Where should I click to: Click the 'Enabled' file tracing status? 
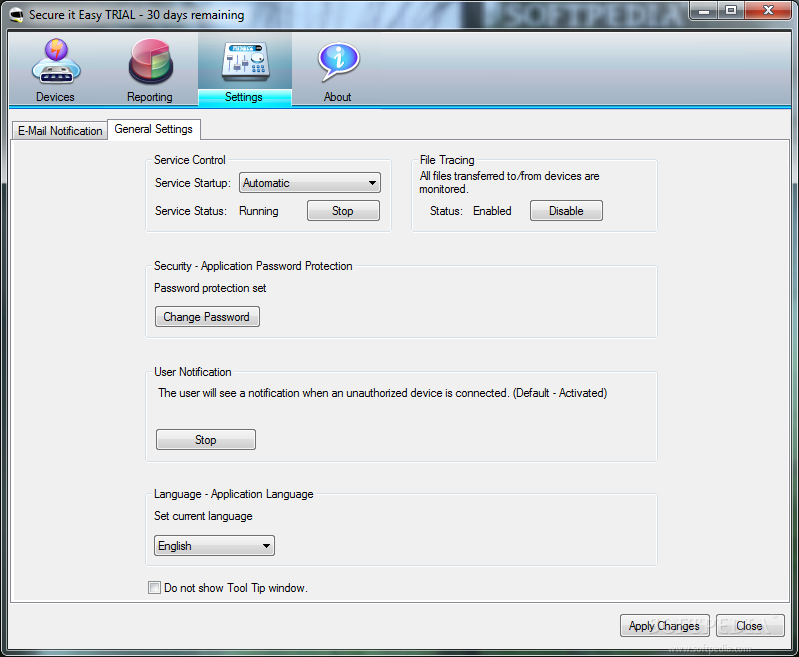tap(492, 211)
